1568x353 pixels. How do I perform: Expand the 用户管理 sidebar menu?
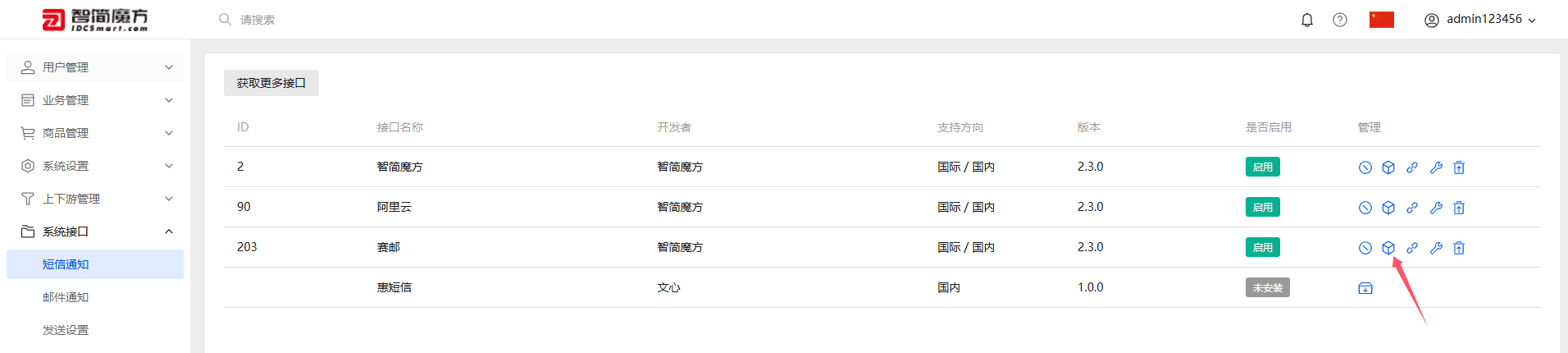95,67
